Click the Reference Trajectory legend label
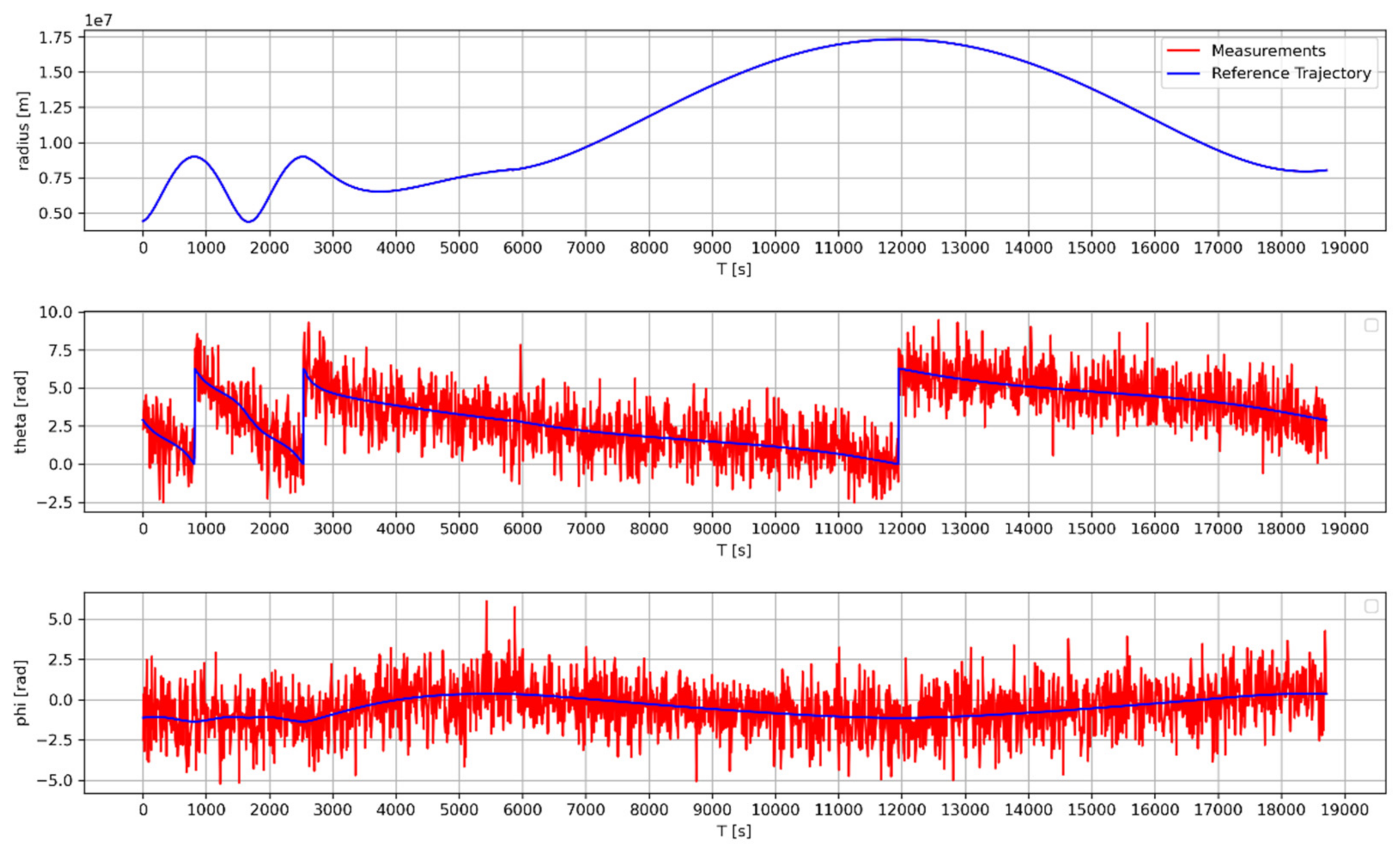Screen dimensions: 1400x850 click(x=1291, y=74)
